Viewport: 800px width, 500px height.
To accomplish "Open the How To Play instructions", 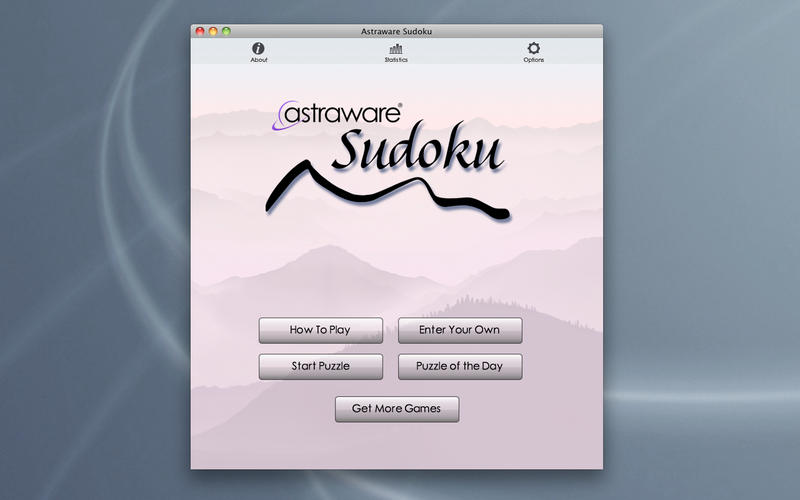I will tap(320, 330).
